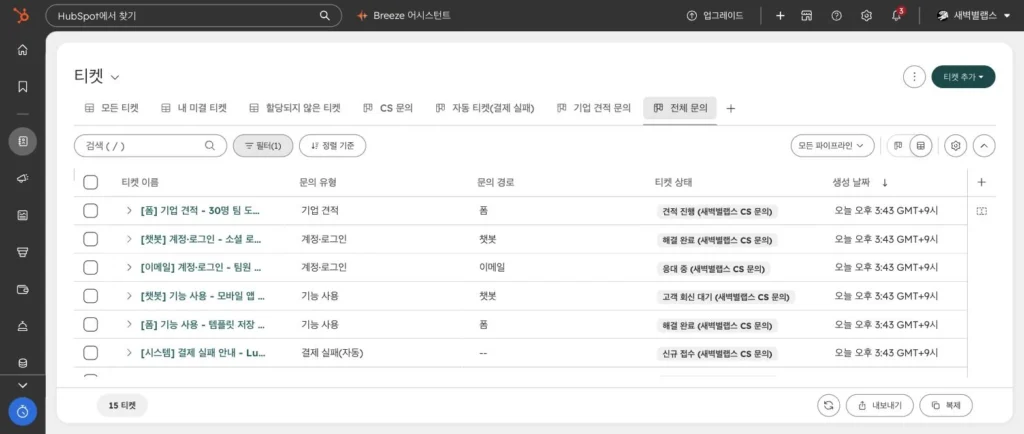The image size is (1024, 434).
Task: Add a column with the table plus icon
Action: point(981,182)
